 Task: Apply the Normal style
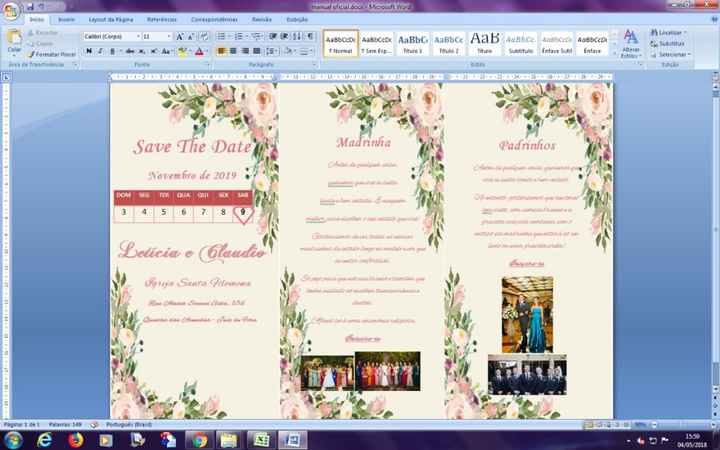click(x=340, y=44)
